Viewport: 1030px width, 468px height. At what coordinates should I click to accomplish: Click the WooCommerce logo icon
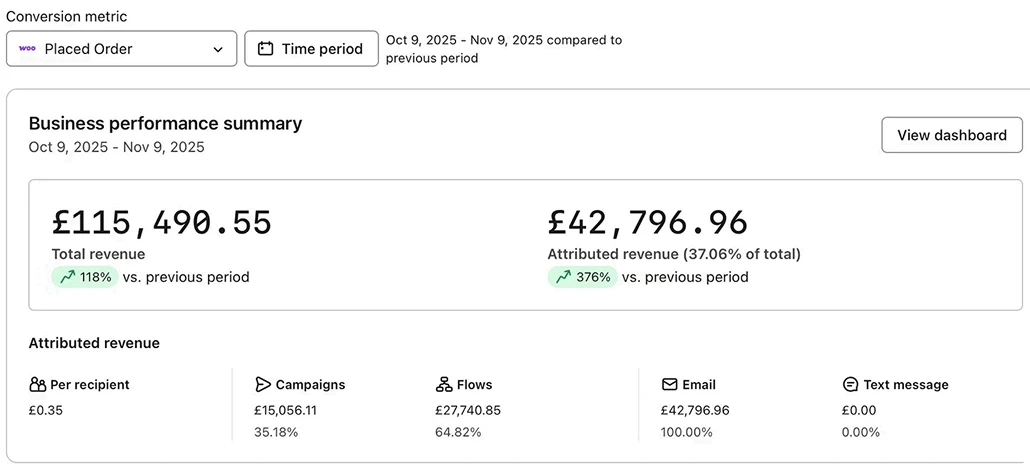tap(28, 48)
